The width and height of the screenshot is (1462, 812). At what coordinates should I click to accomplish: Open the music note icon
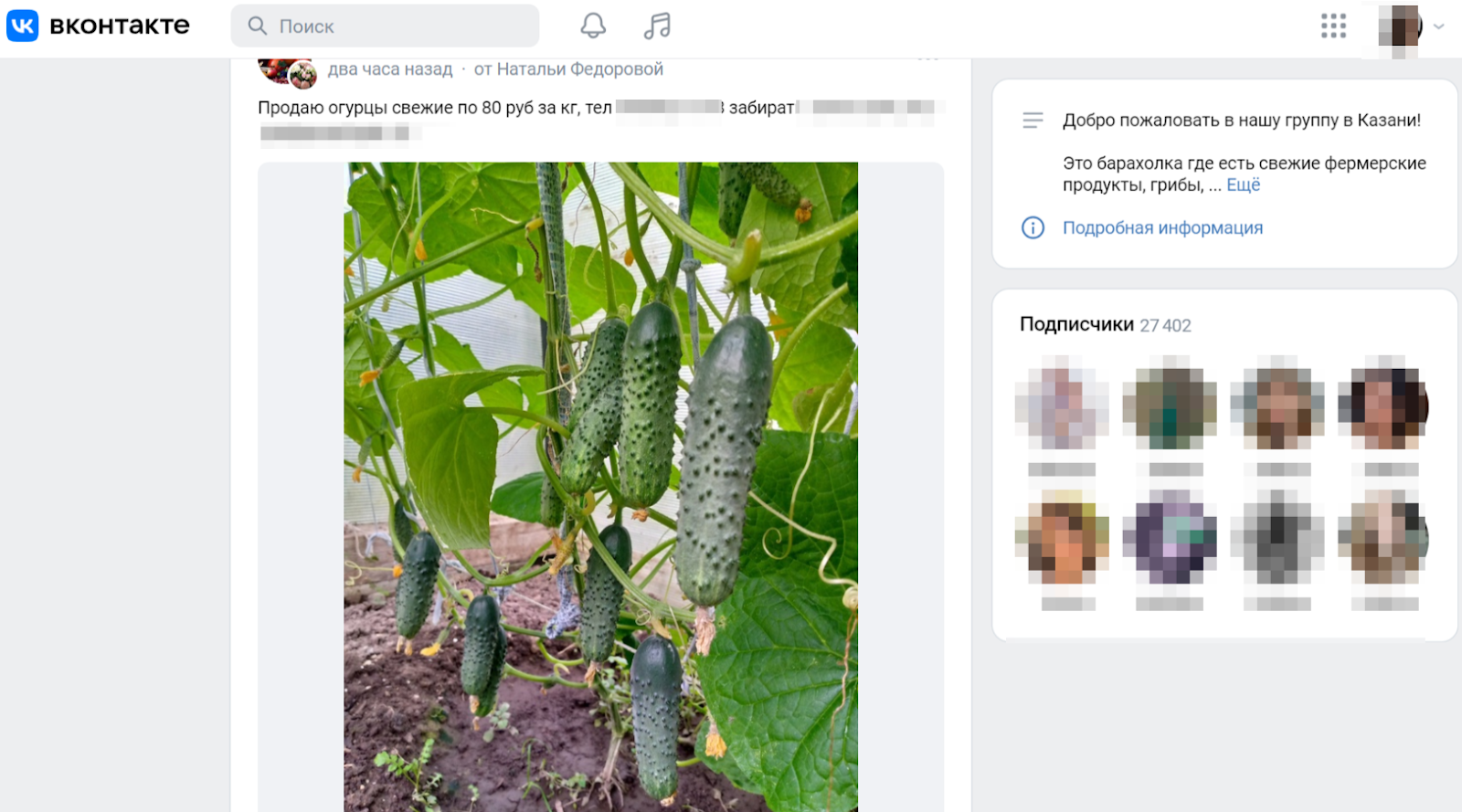tap(657, 26)
